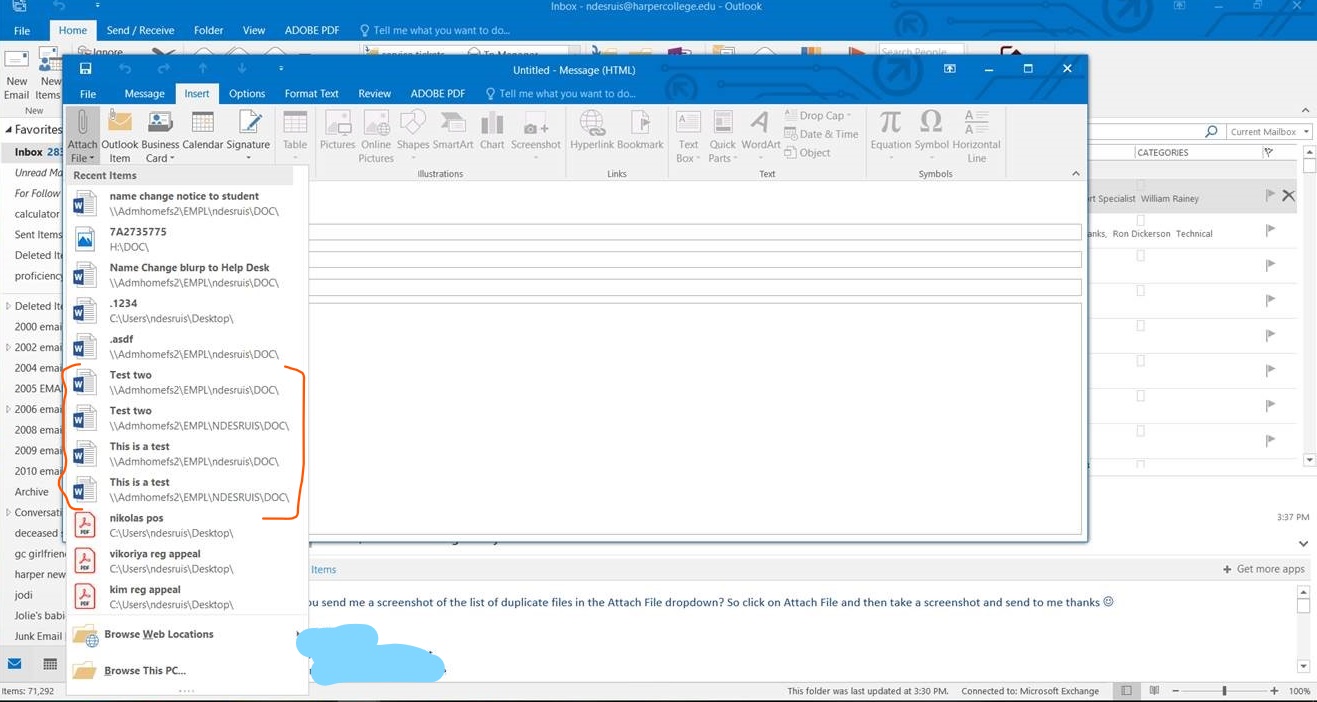This screenshot has width=1317, height=702.
Task: Click New Email in the main Outlook window
Action: (16, 73)
